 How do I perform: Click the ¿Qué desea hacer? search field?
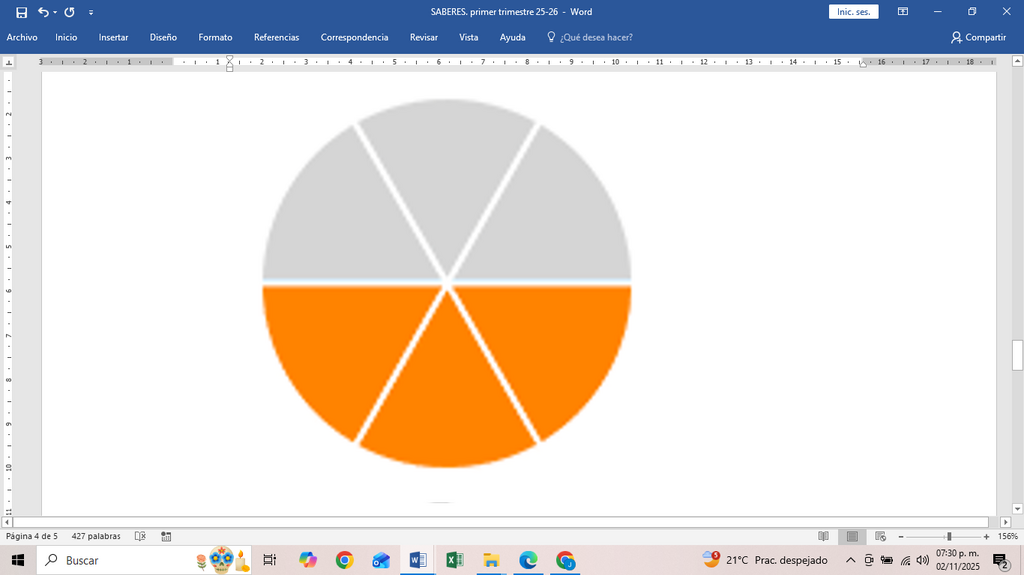[590, 37]
